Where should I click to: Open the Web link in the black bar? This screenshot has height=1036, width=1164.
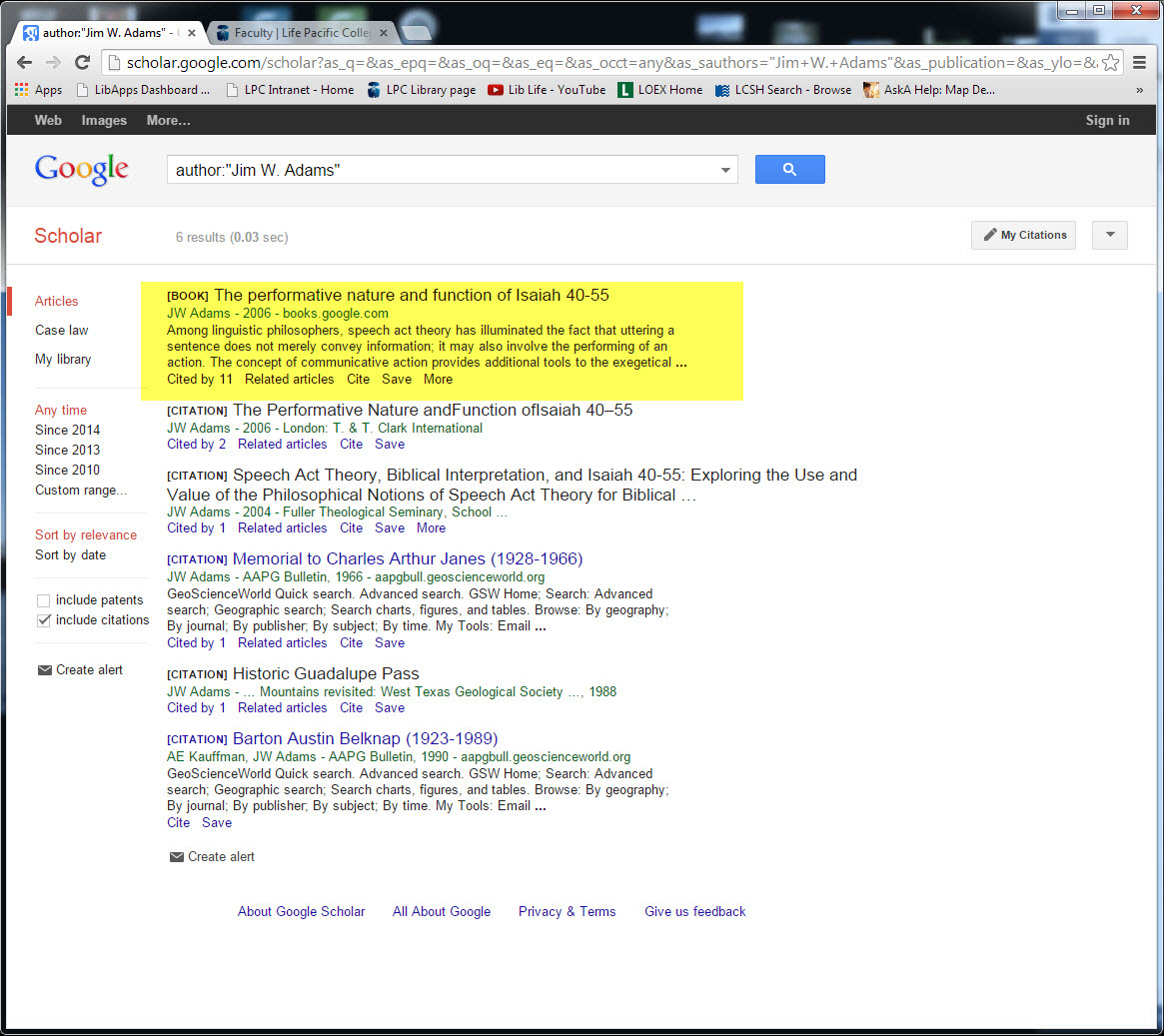tap(48, 120)
